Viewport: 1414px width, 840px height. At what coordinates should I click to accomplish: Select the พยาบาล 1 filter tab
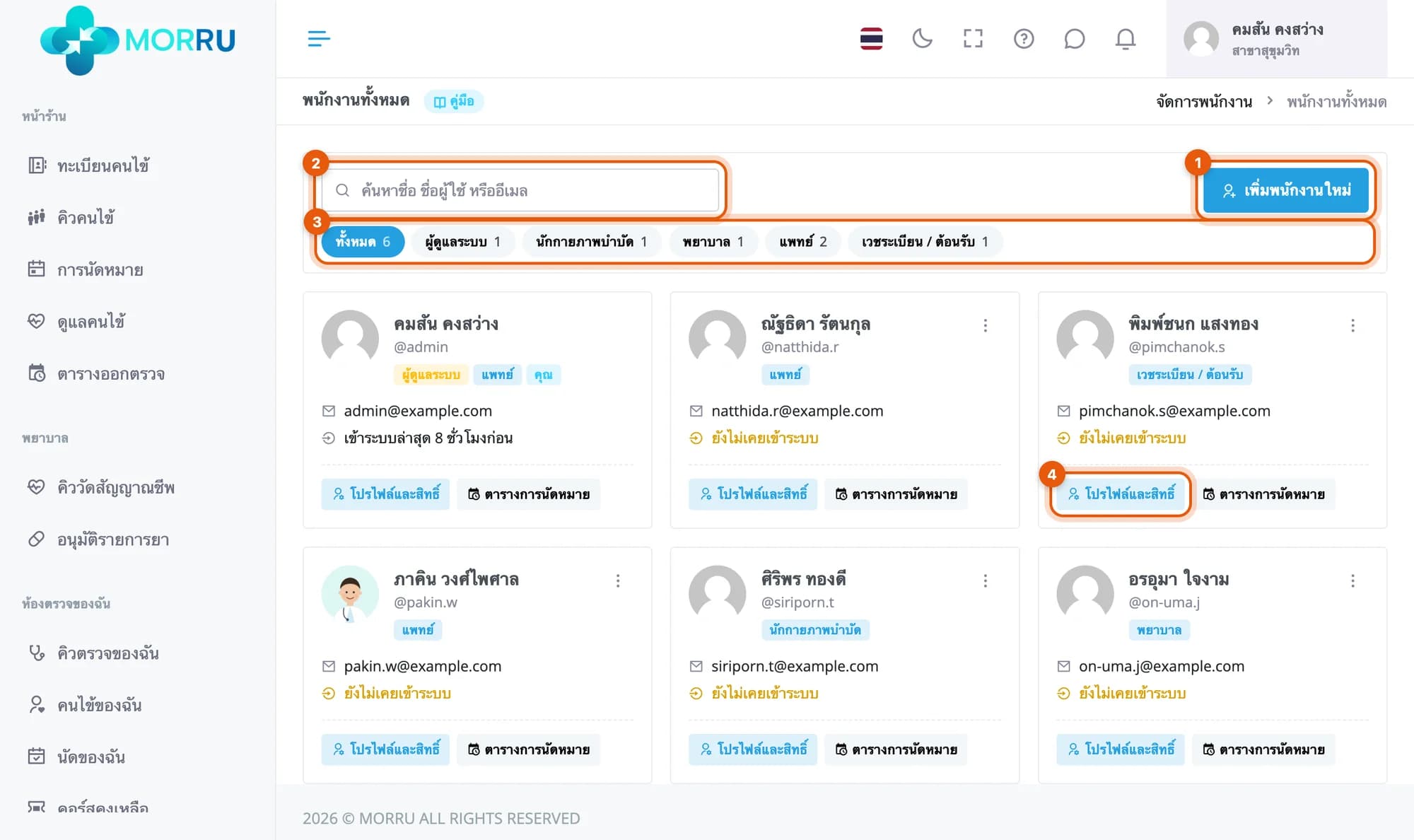click(x=713, y=242)
